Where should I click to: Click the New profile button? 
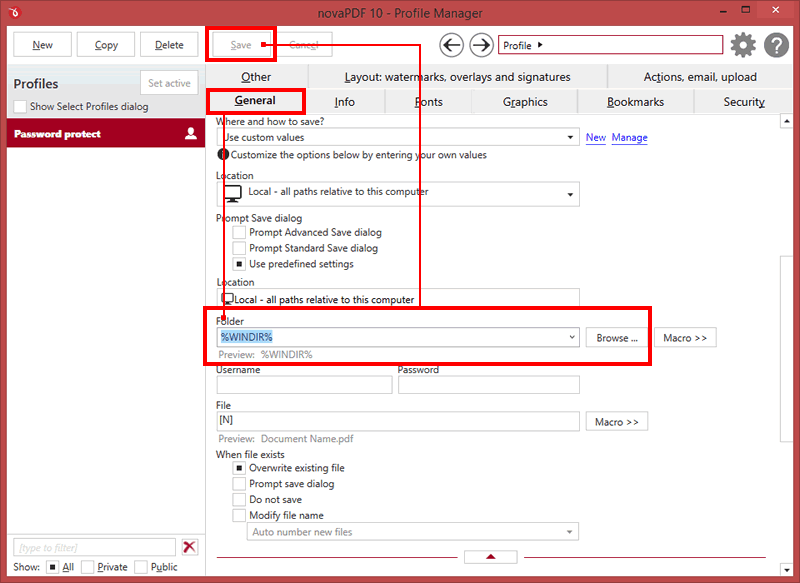[x=42, y=45]
